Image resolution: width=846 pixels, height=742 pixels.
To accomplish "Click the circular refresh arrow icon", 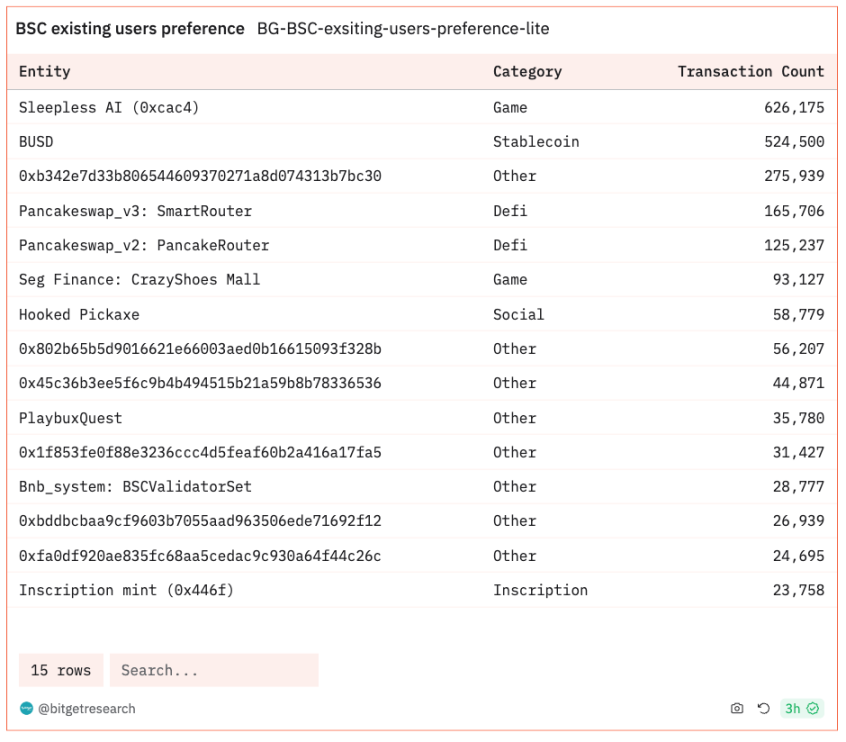I will pyautogui.click(x=763, y=709).
